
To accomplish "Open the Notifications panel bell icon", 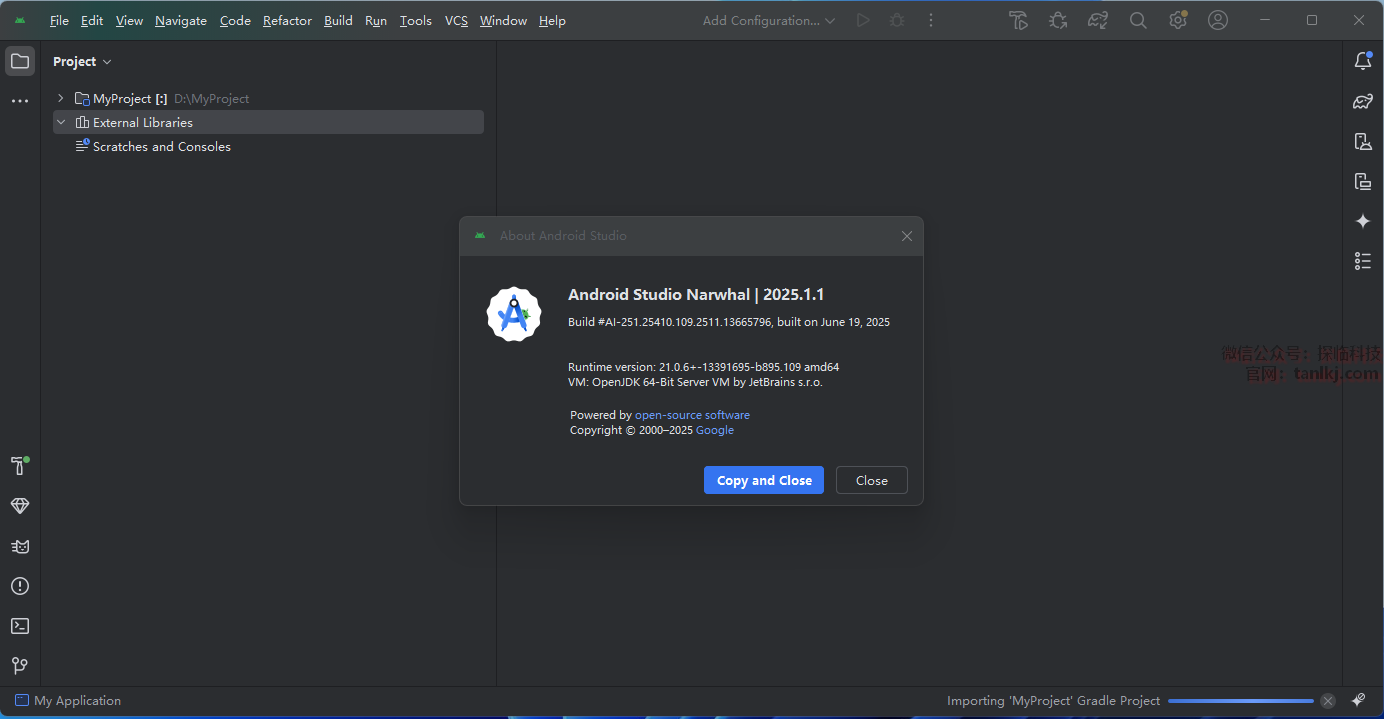I will [x=1362, y=61].
